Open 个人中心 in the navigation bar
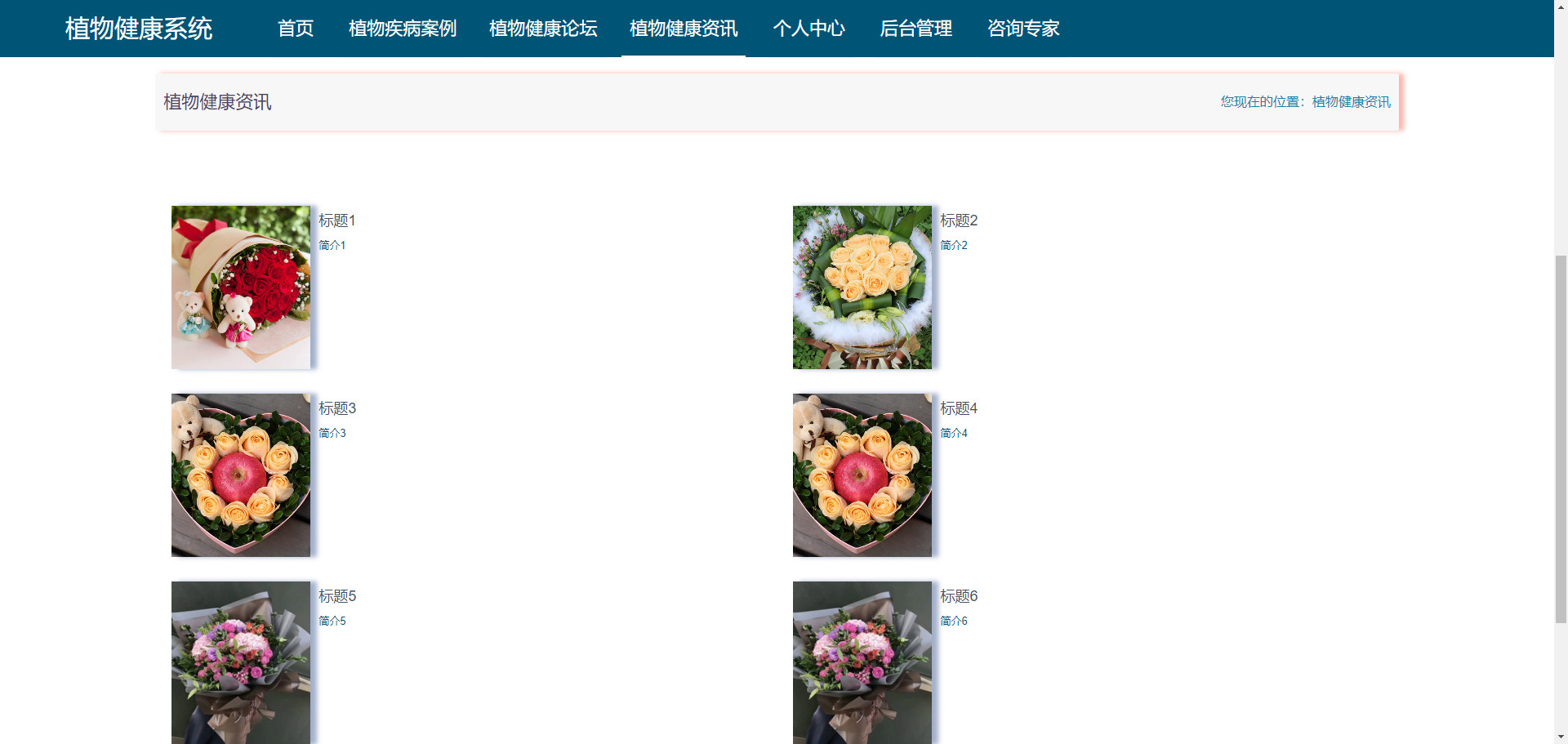The width and height of the screenshot is (1568, 744). coord(808,29)
